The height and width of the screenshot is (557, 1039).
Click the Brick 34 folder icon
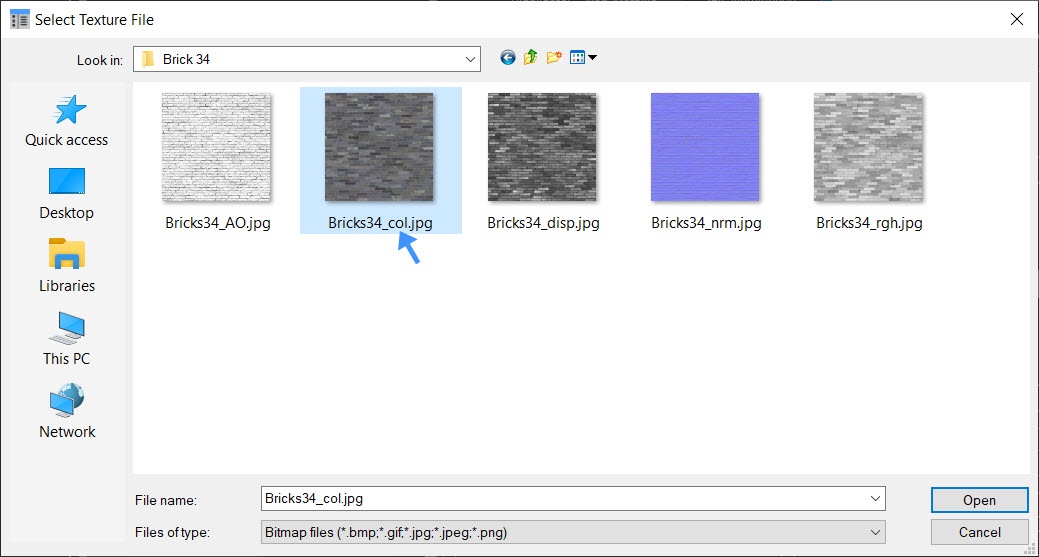148,59
